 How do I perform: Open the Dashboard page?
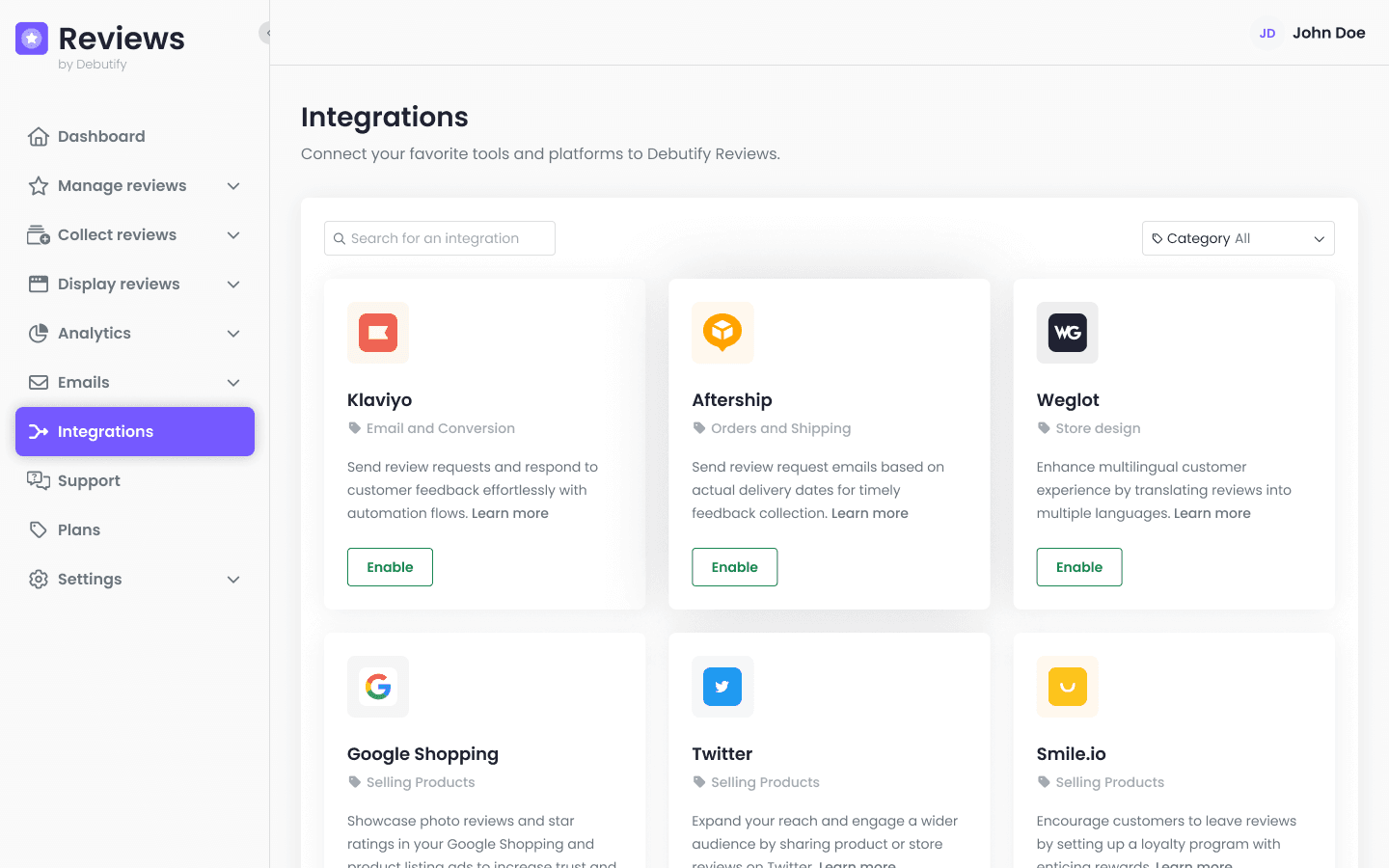[x=135, y=137]
